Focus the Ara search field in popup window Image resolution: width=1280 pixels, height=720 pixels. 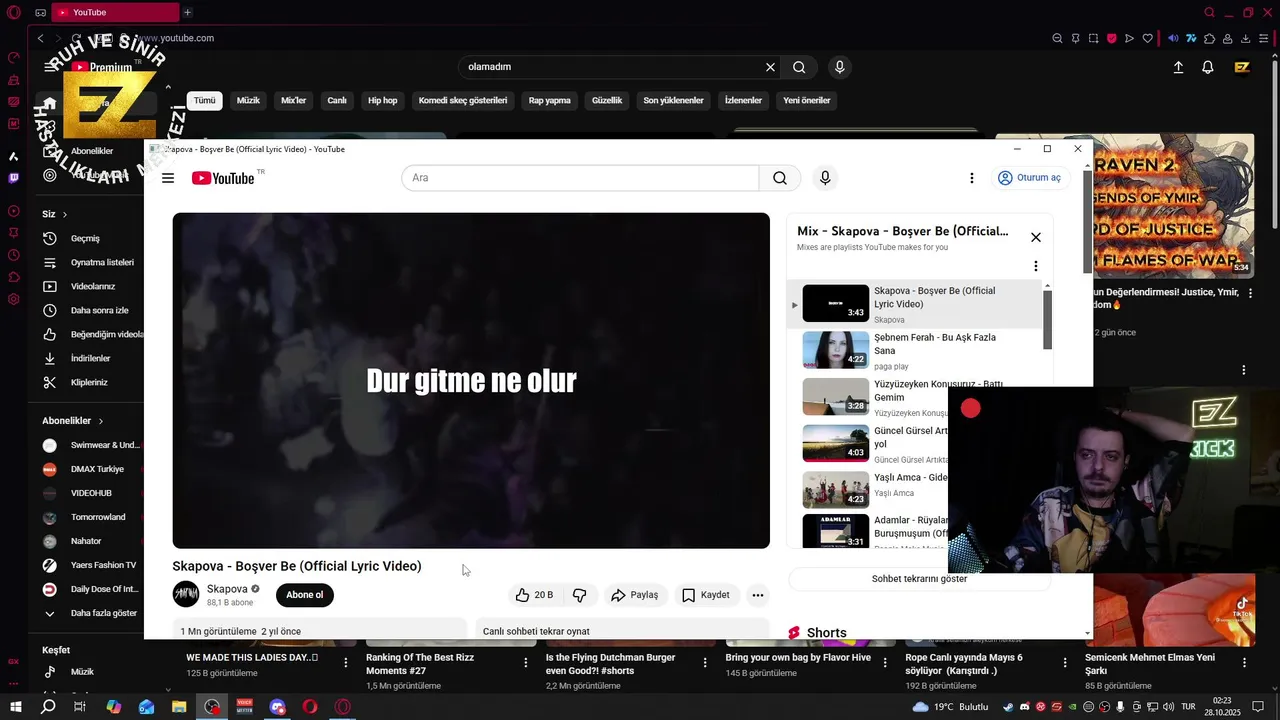point(580,178)
